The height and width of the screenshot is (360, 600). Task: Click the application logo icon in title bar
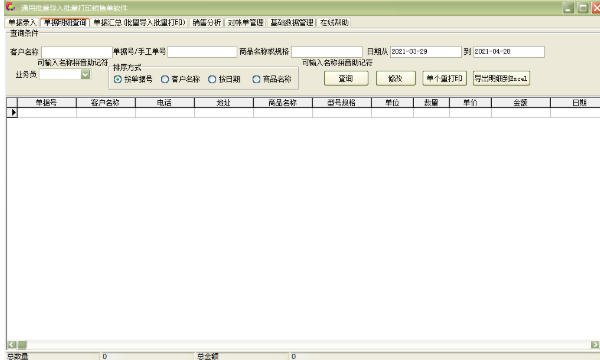tap(10, 7)
